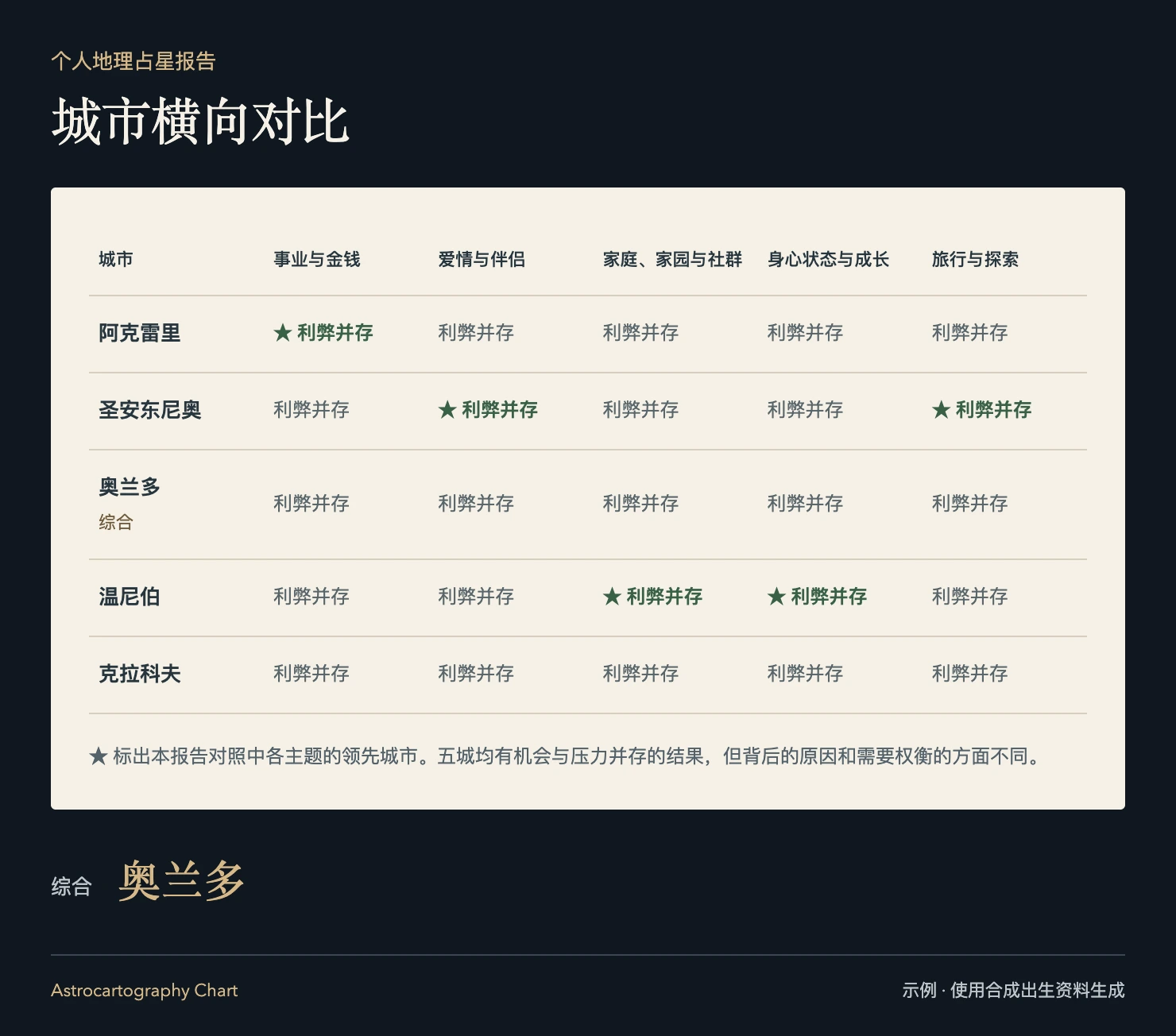
Task: Click the 家庭、家园与社群 column header
Action: point(672,259)
